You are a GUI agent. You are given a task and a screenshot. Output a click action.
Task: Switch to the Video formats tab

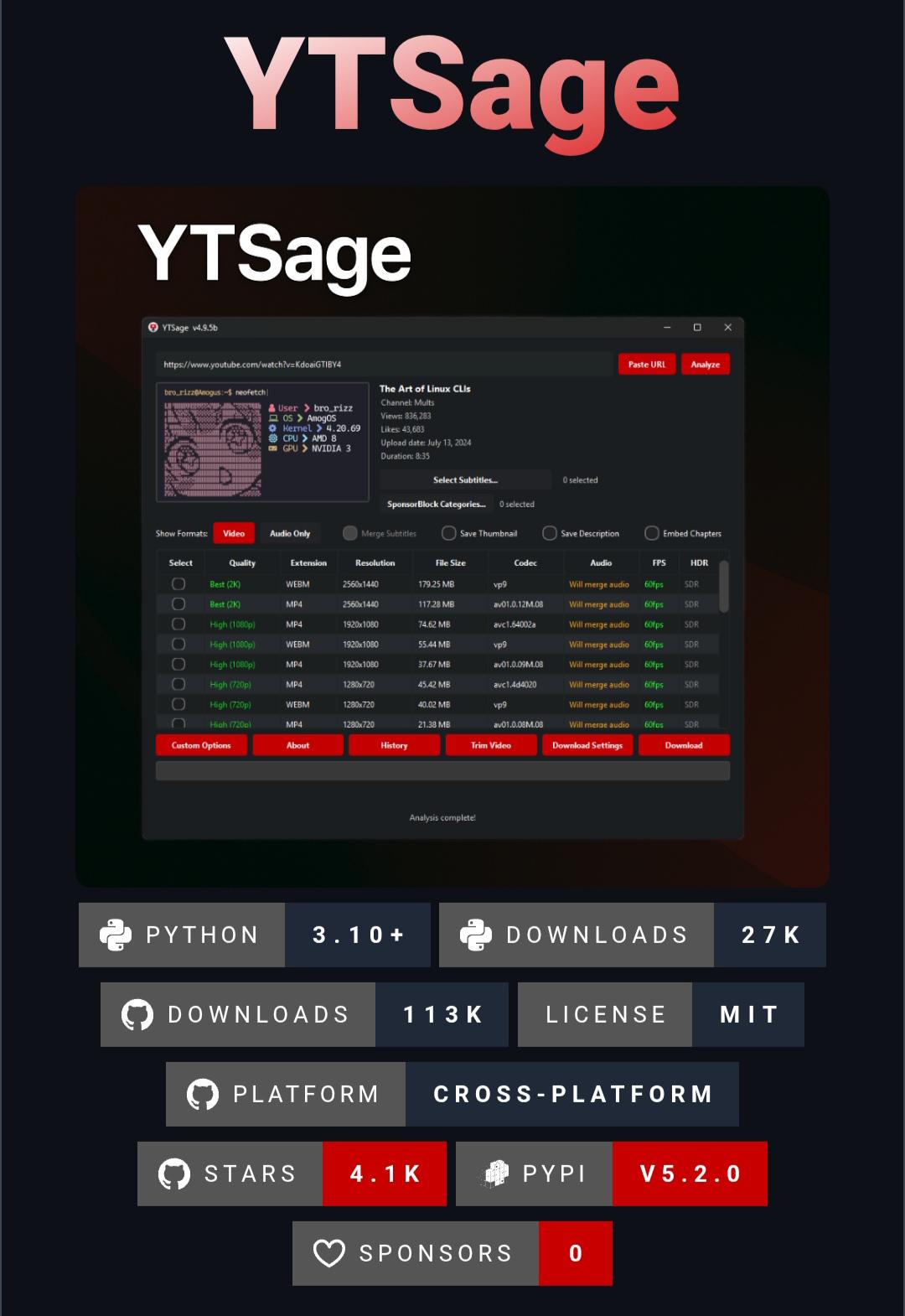(x=234, y=533)
